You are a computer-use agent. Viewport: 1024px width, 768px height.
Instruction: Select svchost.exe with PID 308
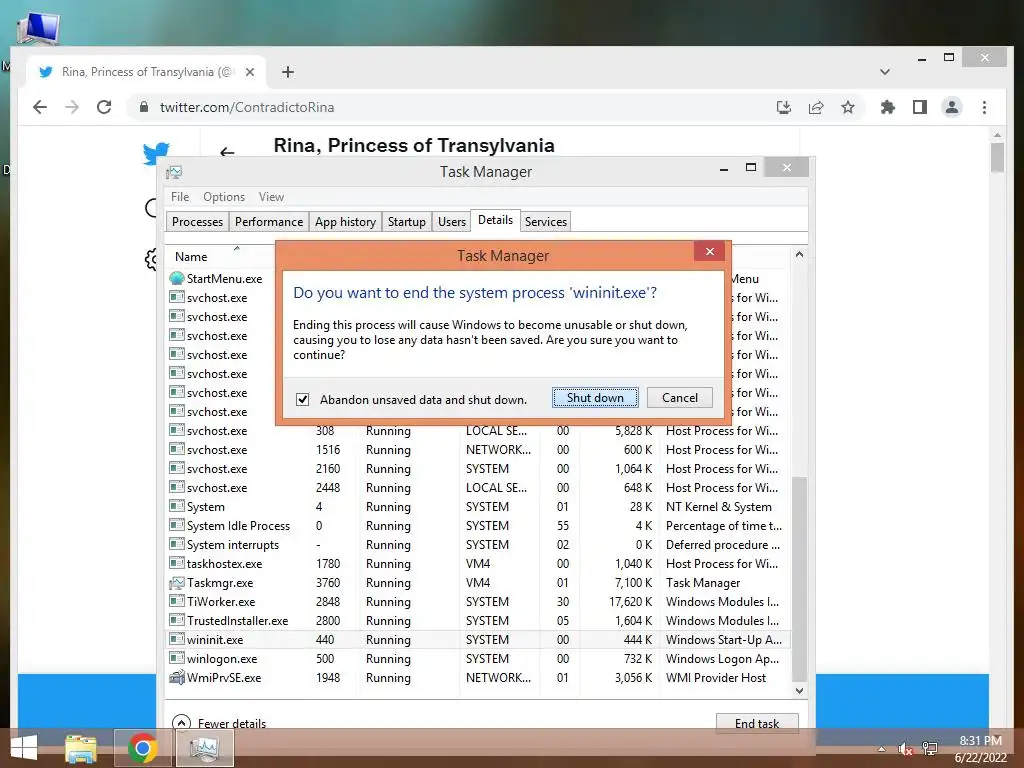pyautogui.click(x=478, y=430)
